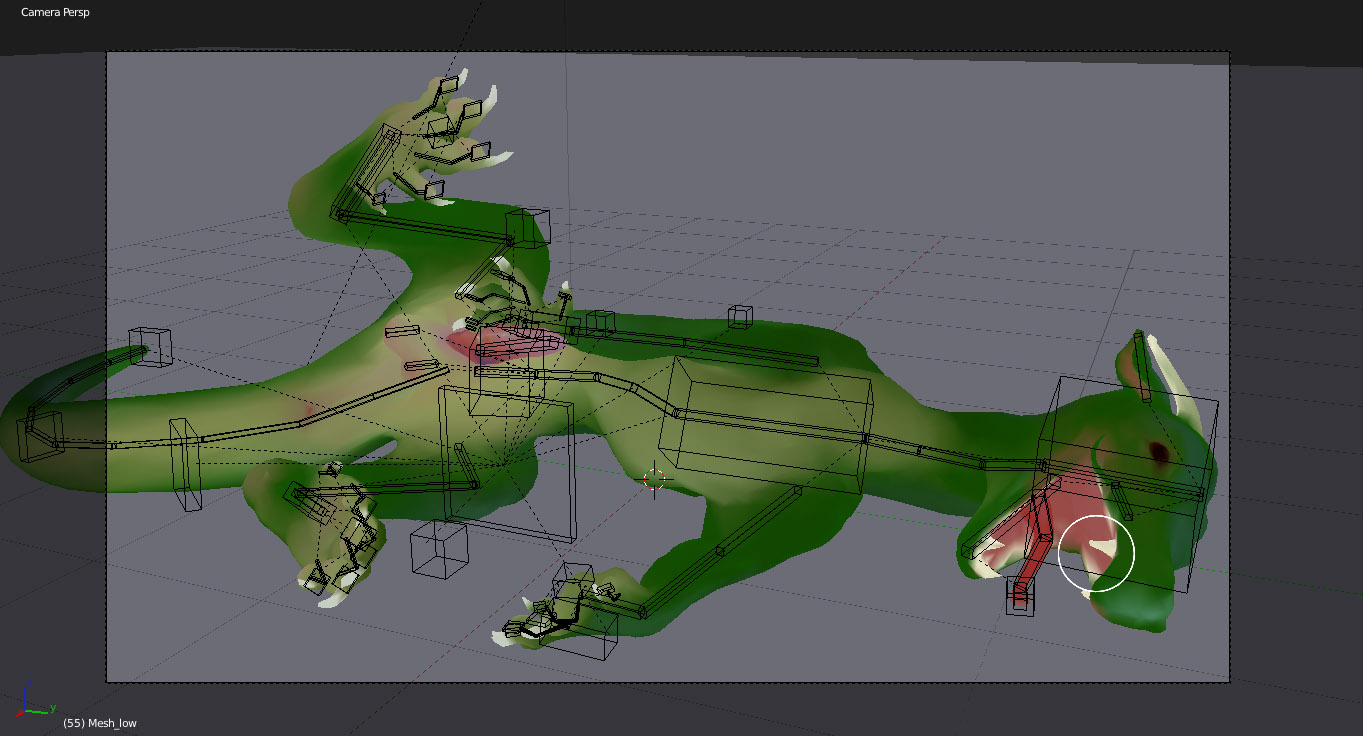Click the red-white 3D cursor crosshair
Viewport: 1363px width, 736px height.
point(655,479)
